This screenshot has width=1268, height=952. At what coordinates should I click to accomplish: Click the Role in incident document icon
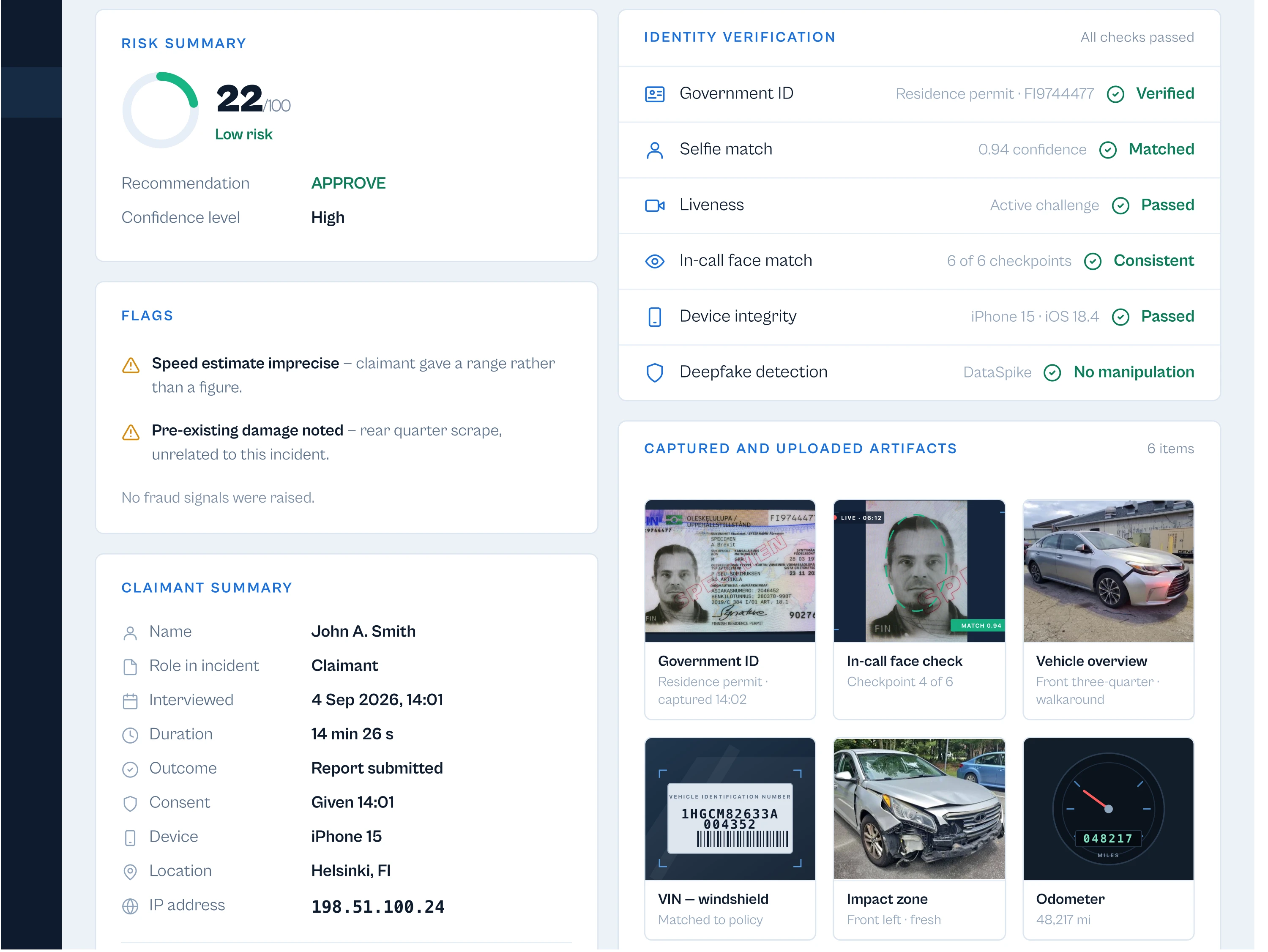coord(130,667)
